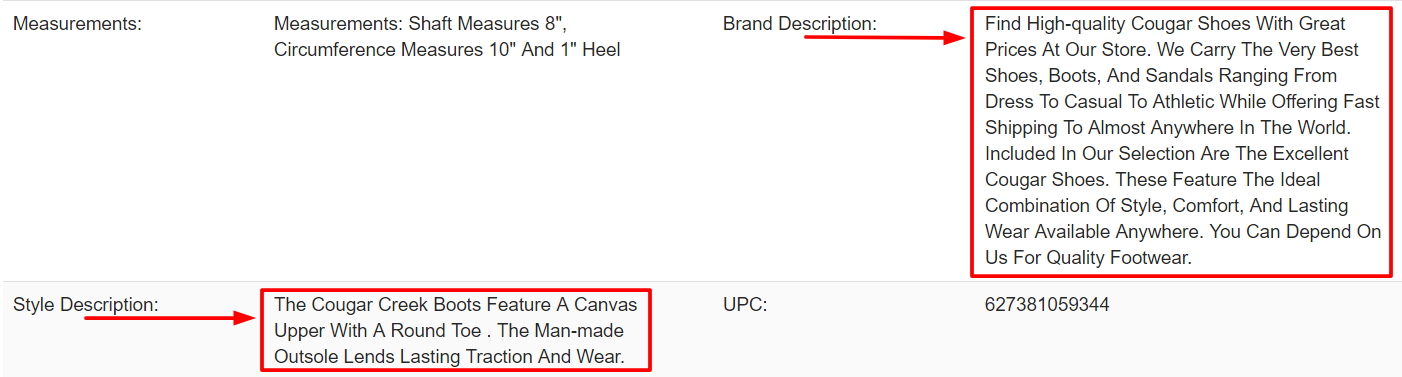Click 'Included In Our Selection Are The Excellent'
Viewport: 1402px width, 377px height.
[x=1167, y=154]
